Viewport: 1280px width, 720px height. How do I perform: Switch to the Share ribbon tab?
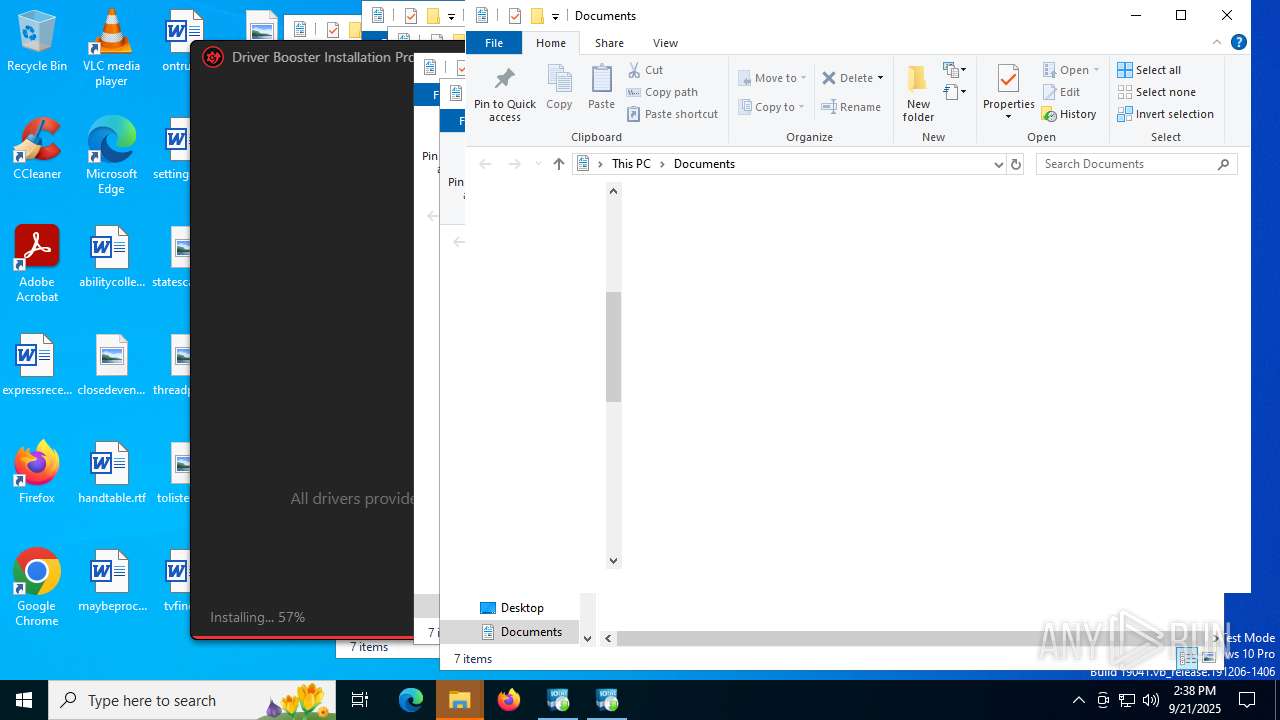point(609,43)
